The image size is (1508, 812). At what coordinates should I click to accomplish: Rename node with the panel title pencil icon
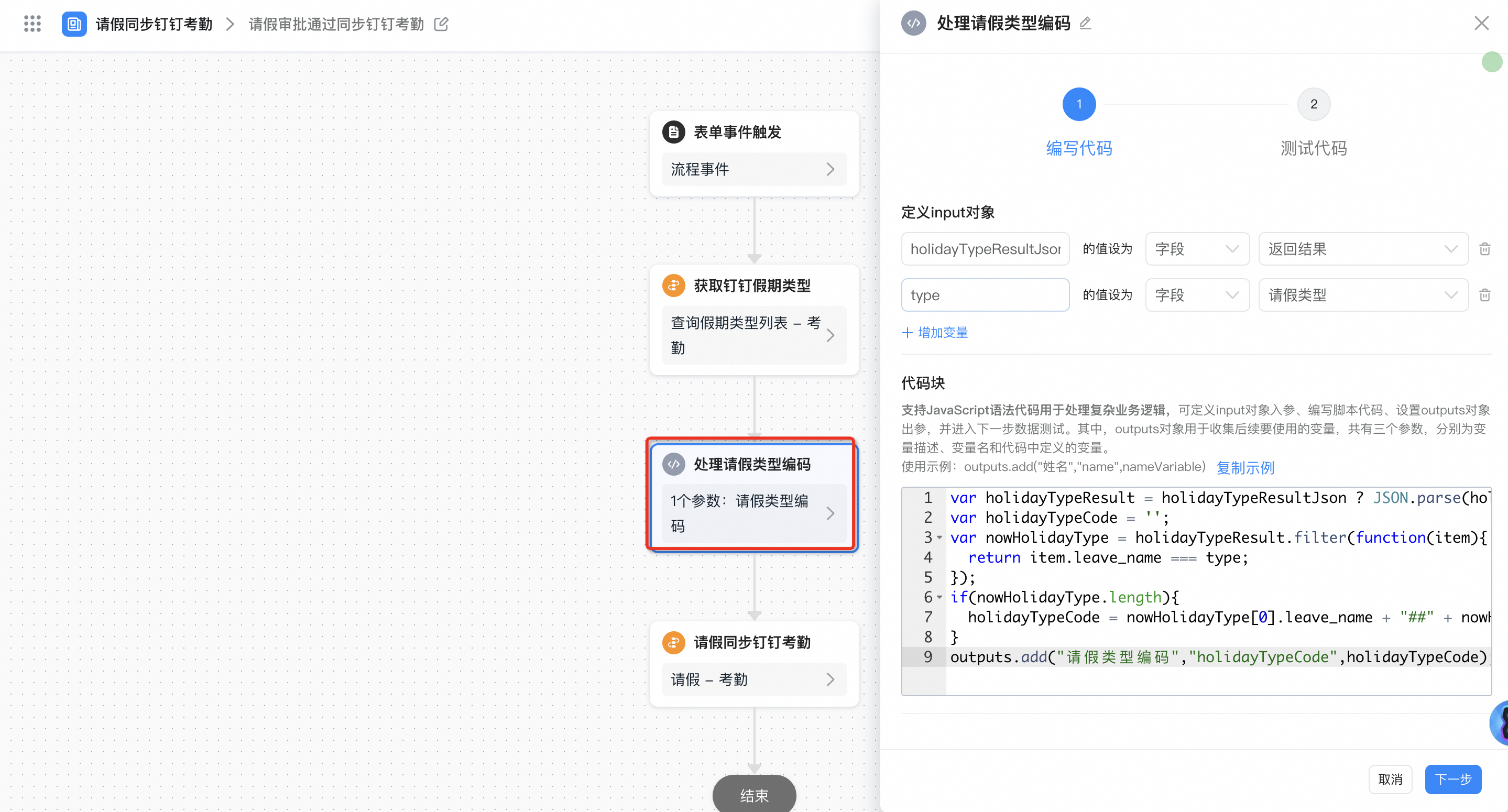(1085, 24)
